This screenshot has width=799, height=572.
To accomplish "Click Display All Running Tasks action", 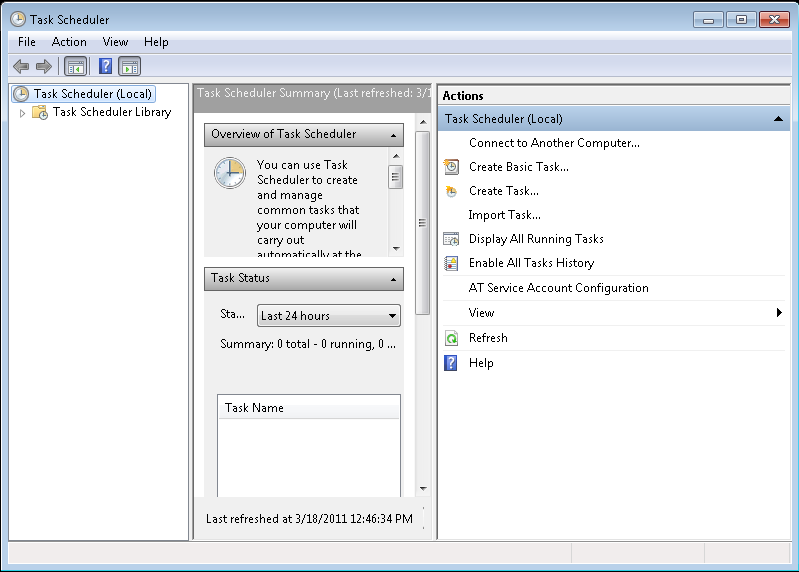I will [536, 239].
